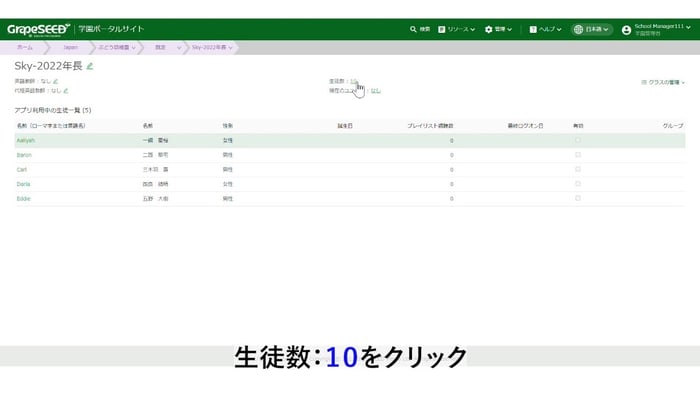Image resolution: width=700 pixels, height=393 pixels.
Task: Toggle 有効 checkbox for Eddie
Action: pos(578,198)
